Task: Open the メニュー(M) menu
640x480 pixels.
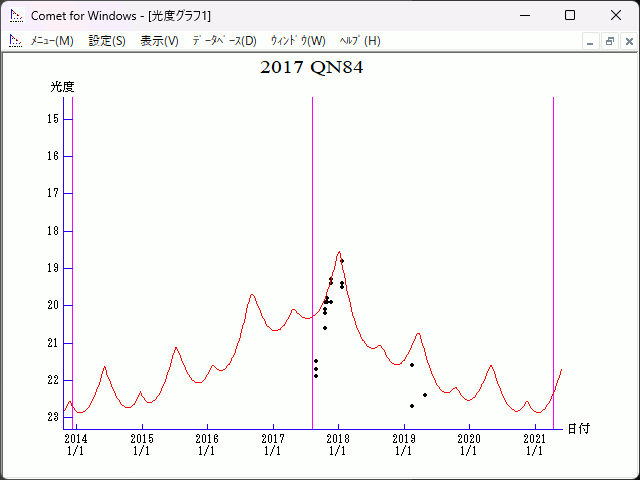Action: point(52,41)
